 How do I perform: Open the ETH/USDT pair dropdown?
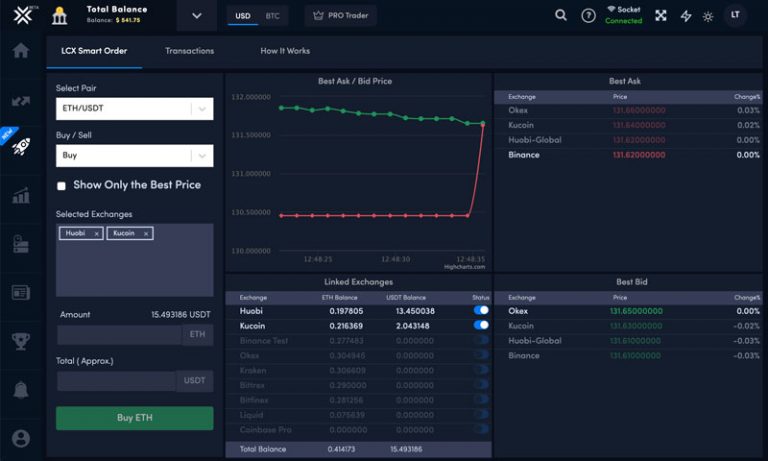click(135, 108)
